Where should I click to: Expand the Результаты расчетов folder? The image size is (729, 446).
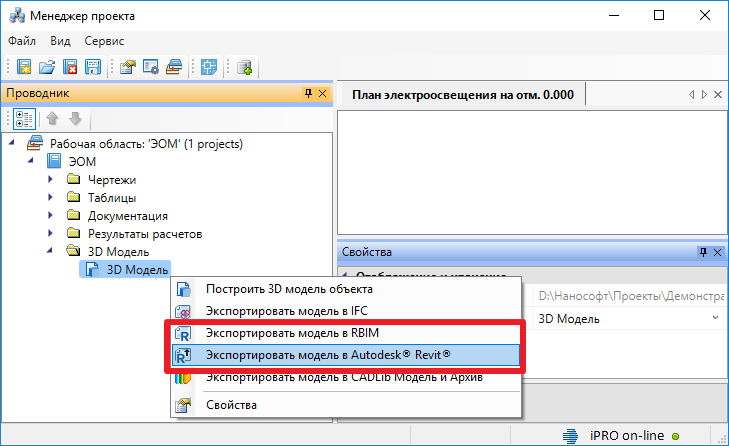point(53,234)
